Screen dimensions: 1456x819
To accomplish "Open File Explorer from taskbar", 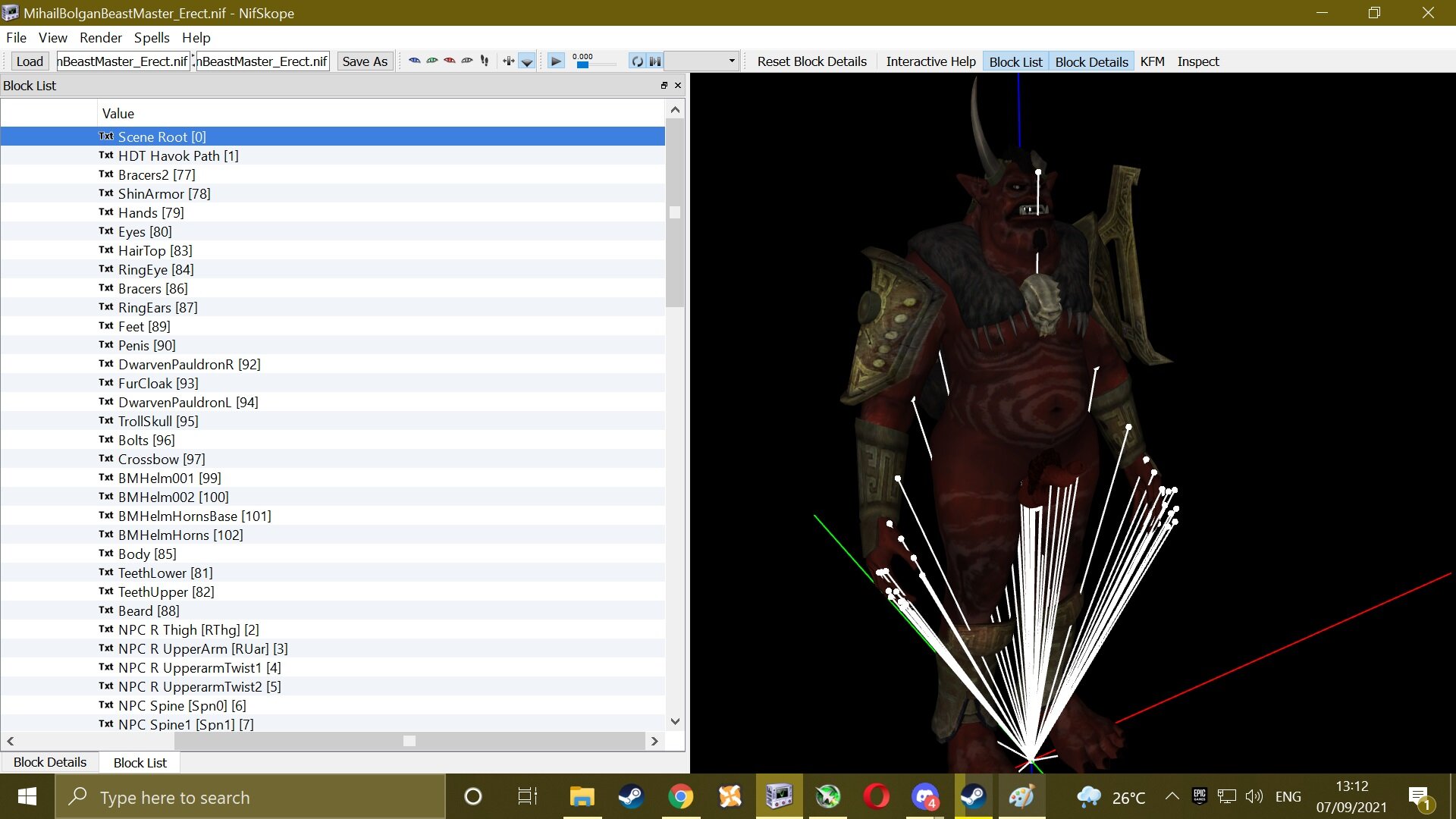I will [582, 797].
